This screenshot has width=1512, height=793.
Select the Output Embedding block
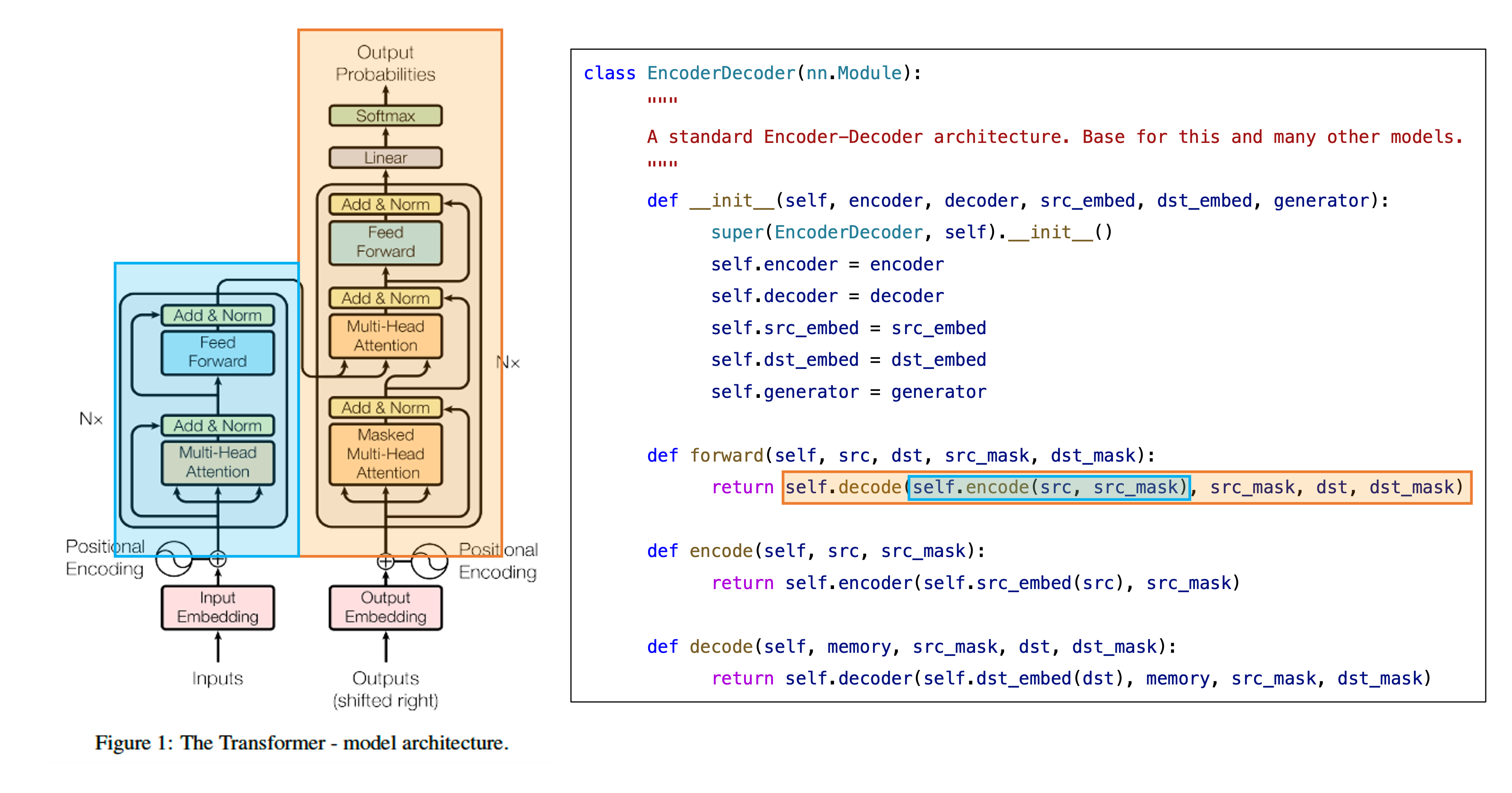pos(385,608)
